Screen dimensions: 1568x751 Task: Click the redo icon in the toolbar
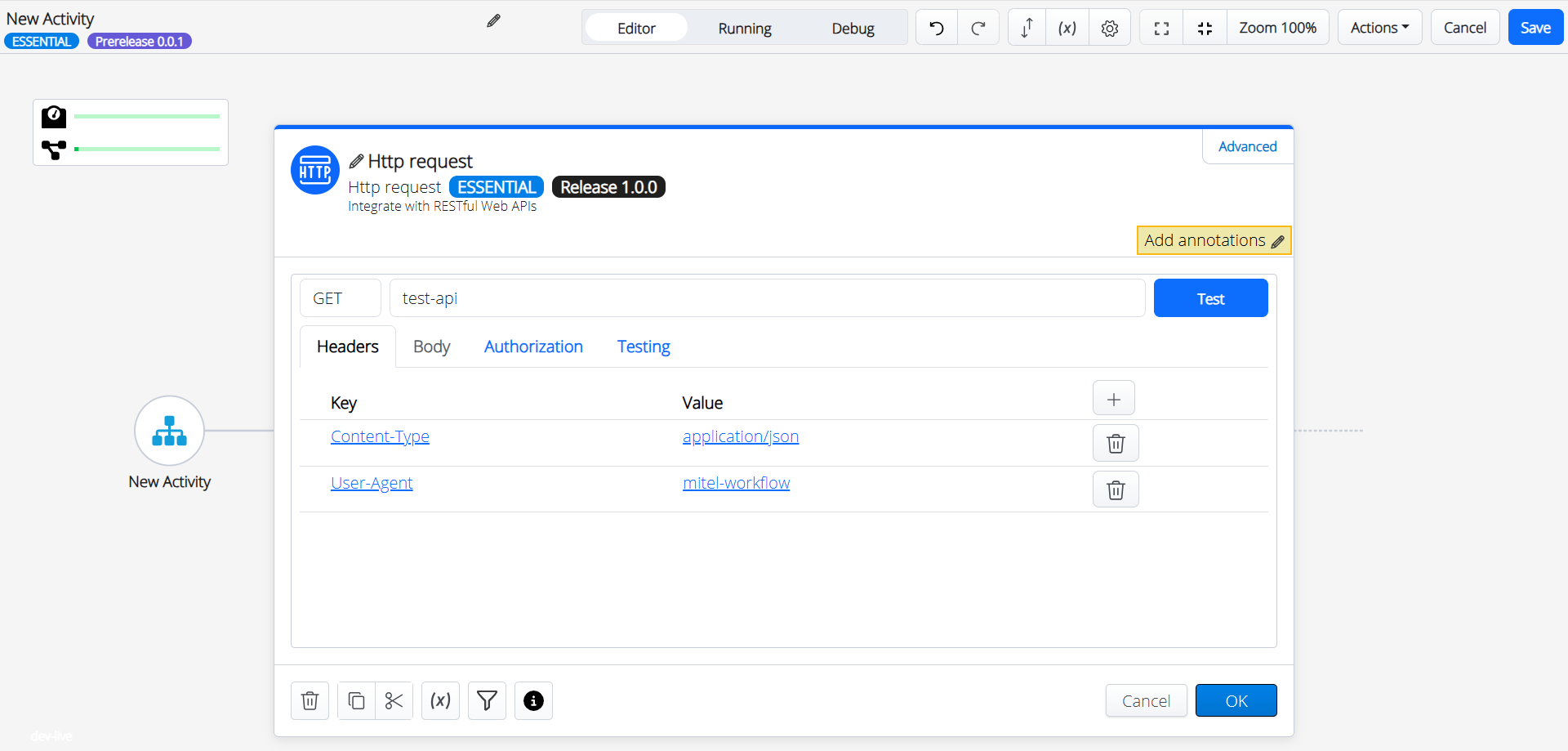point(979,27)
